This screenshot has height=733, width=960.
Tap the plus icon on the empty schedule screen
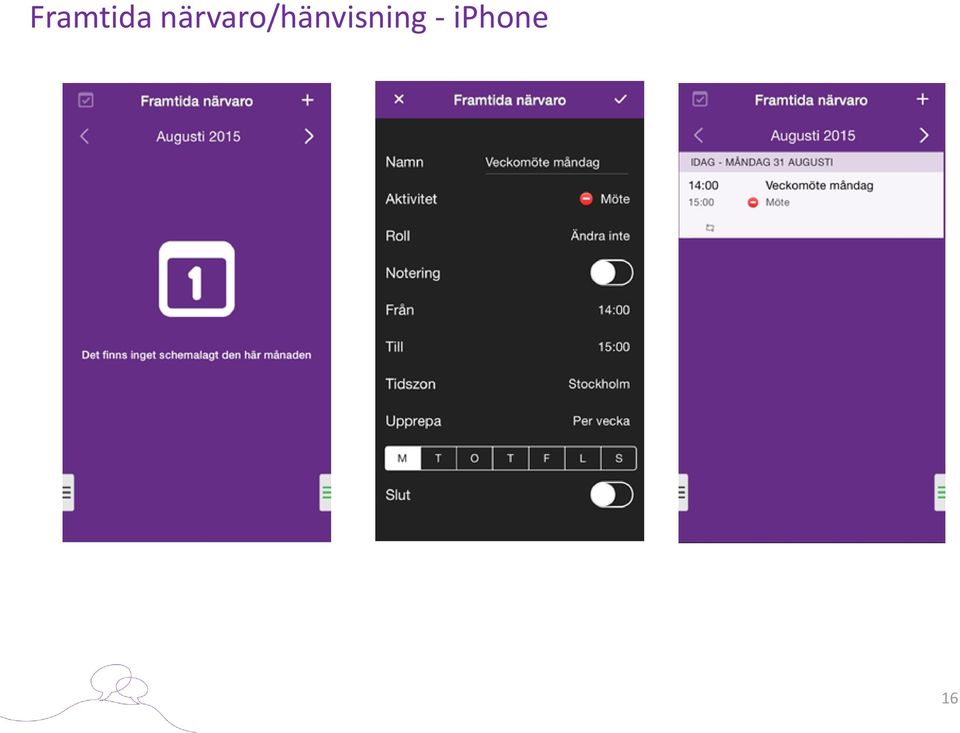coord(307,100)
